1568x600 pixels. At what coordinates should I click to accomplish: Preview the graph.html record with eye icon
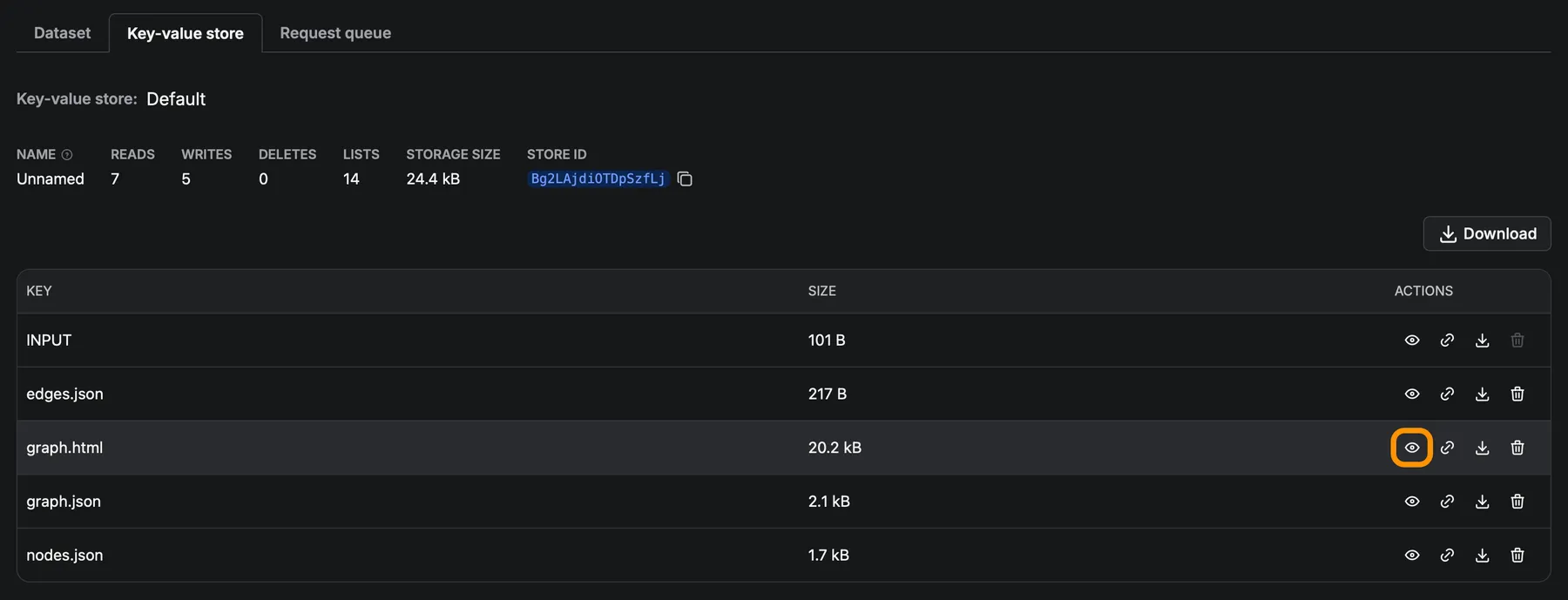[1411, 448]
